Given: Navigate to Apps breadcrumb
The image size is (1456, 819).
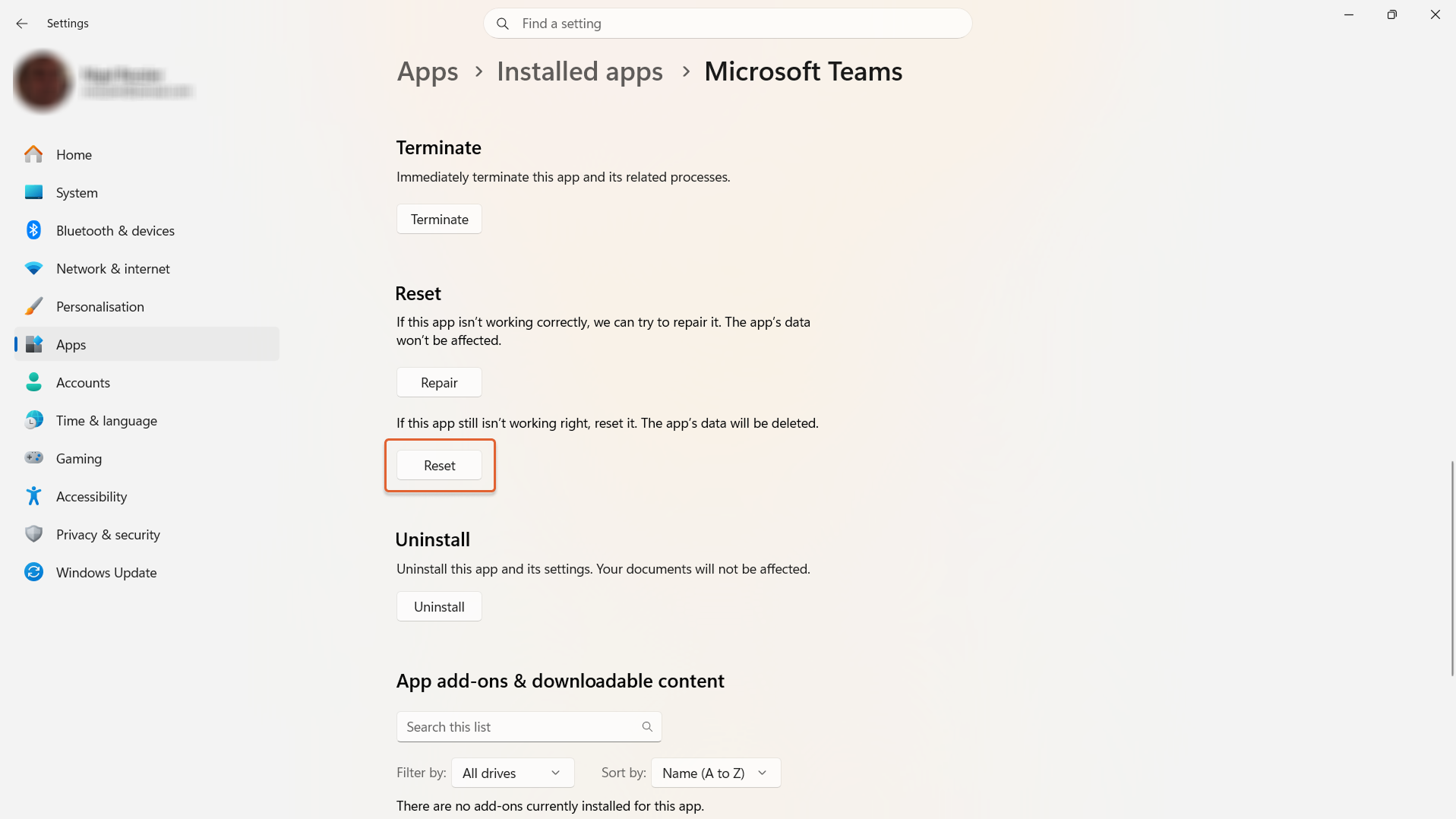Looking at the screenshot, I should coord(428,71).
